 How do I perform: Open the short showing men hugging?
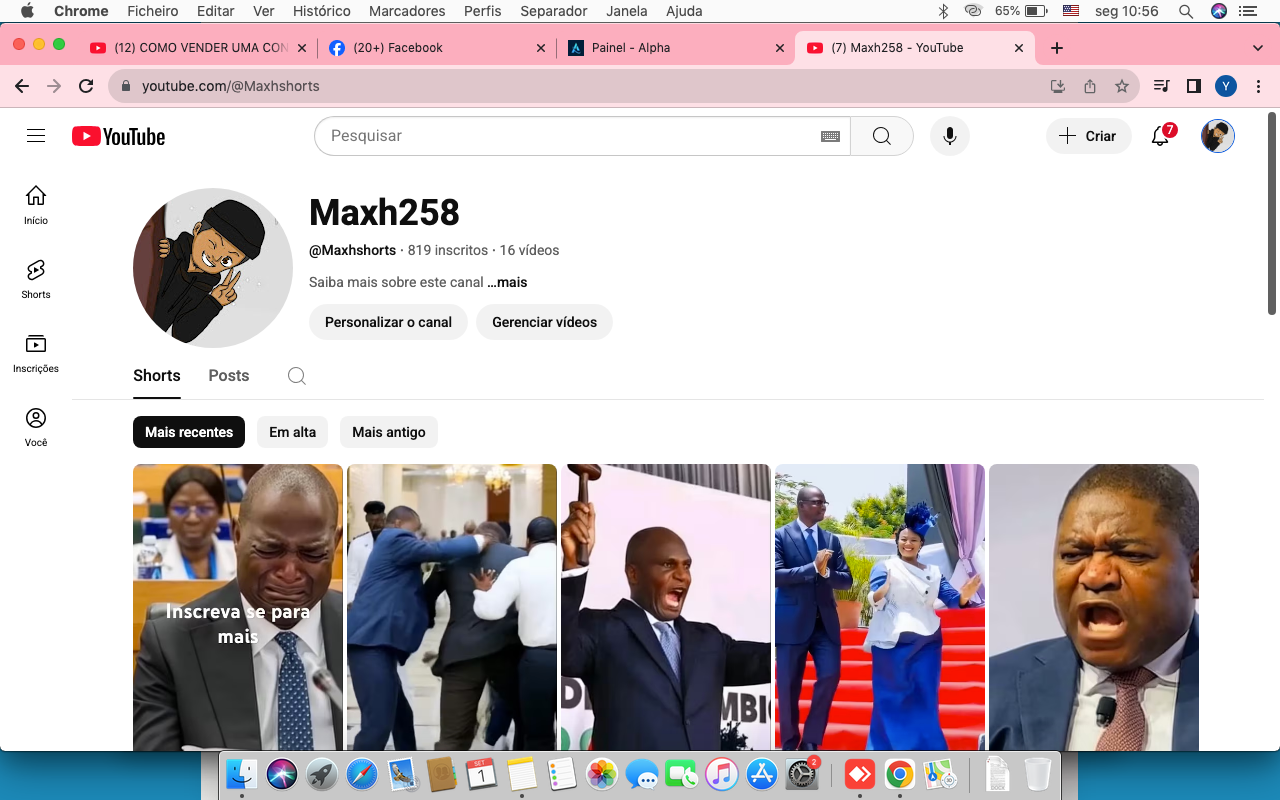(x=452, y=607)
